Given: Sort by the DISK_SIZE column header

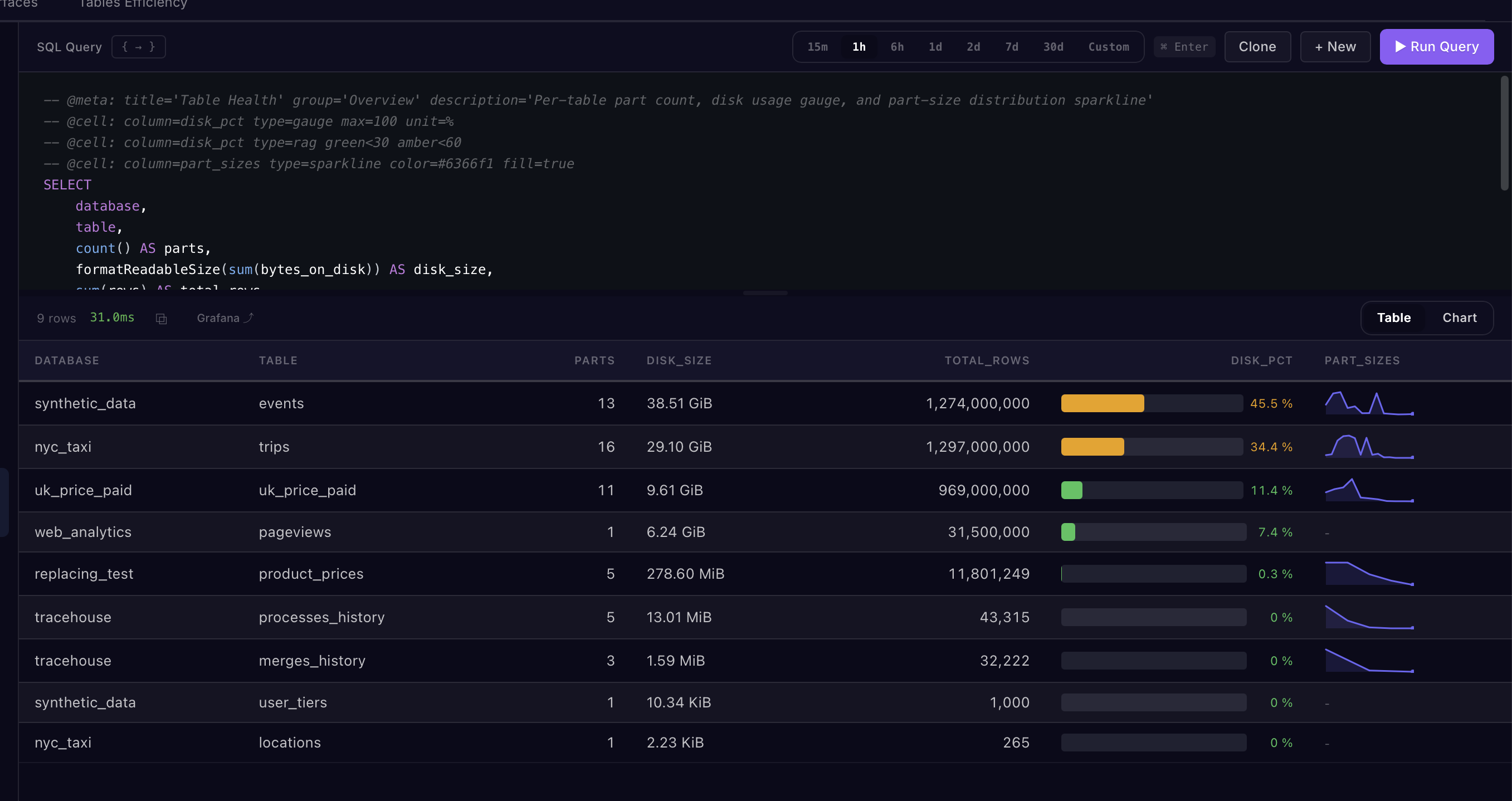Looking at the screenshot, I should (x=679, y=360).
